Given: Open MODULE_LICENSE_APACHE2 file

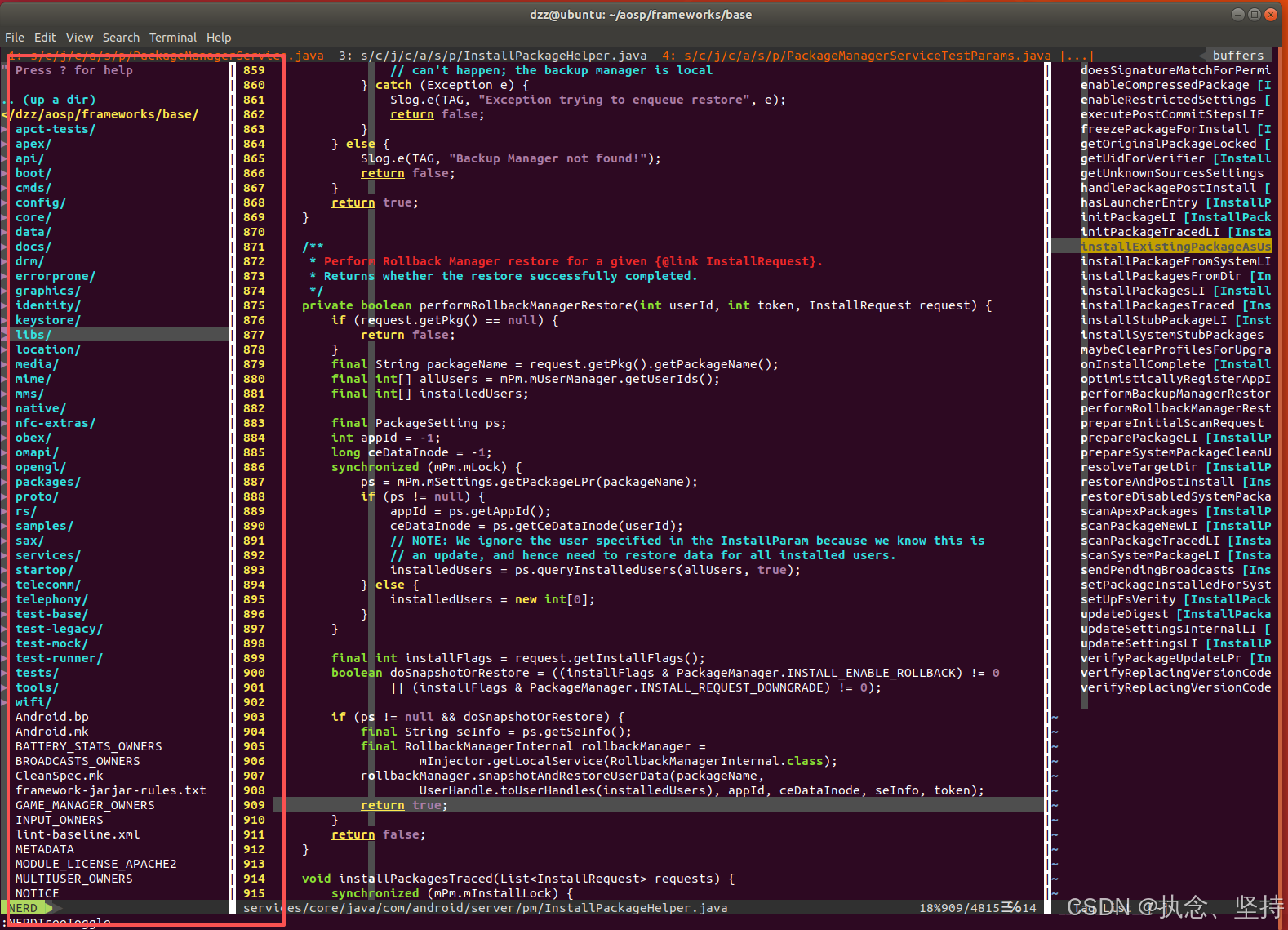Looking at the screenshot, I should pos(95,864).
